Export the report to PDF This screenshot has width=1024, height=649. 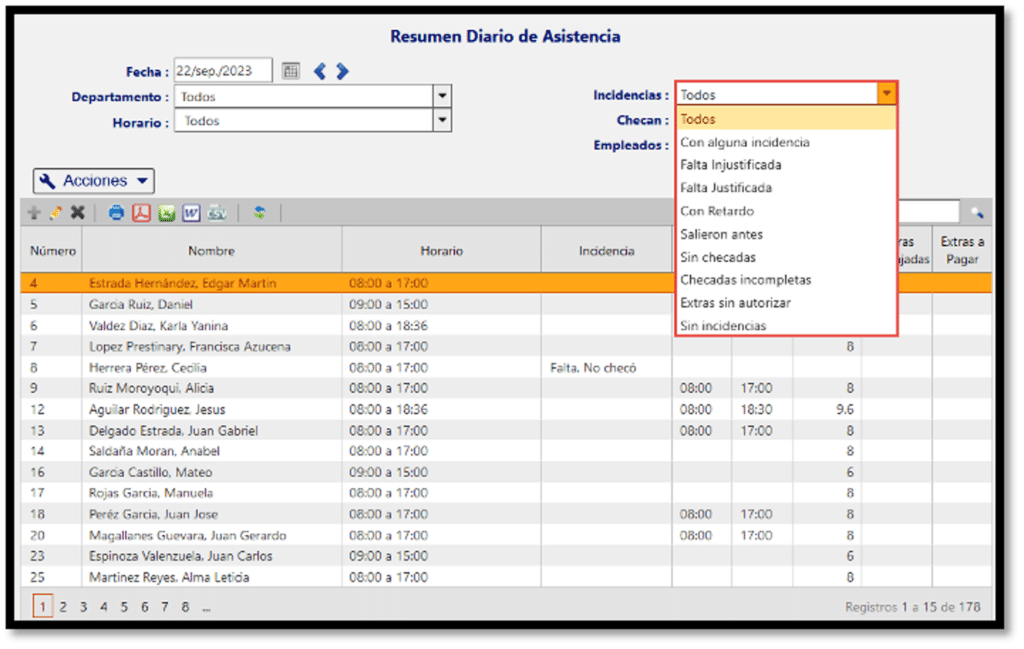141,213
